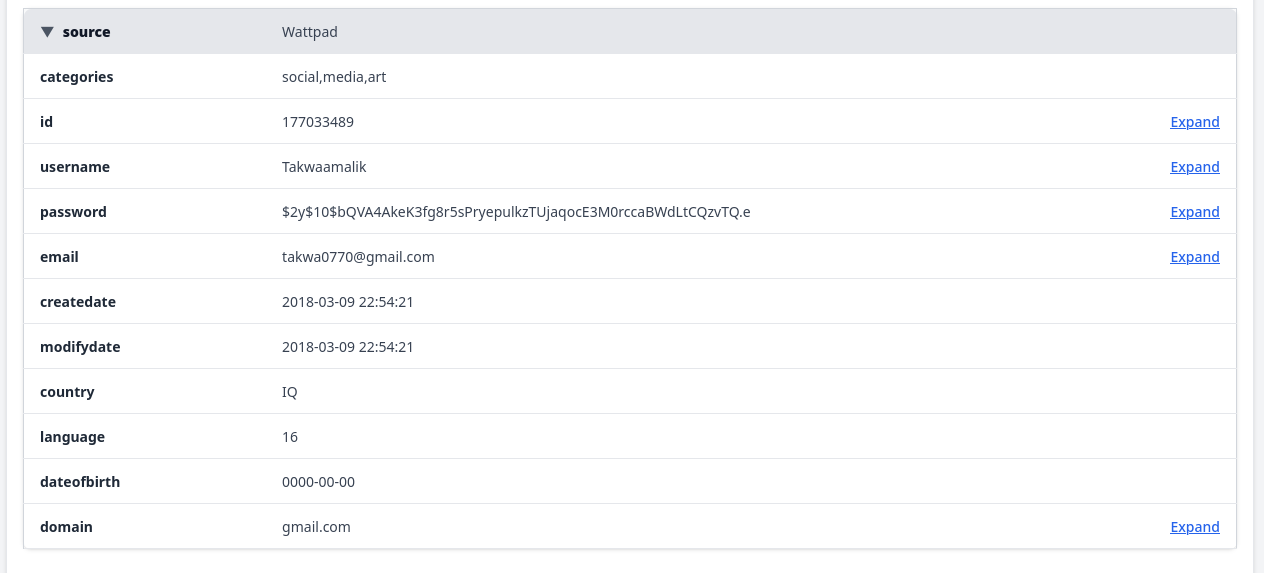Image resolution: width=1264 pixels, height=573 pixels.
Task: Expand the id row
Action: click(x=1195, y=122)
